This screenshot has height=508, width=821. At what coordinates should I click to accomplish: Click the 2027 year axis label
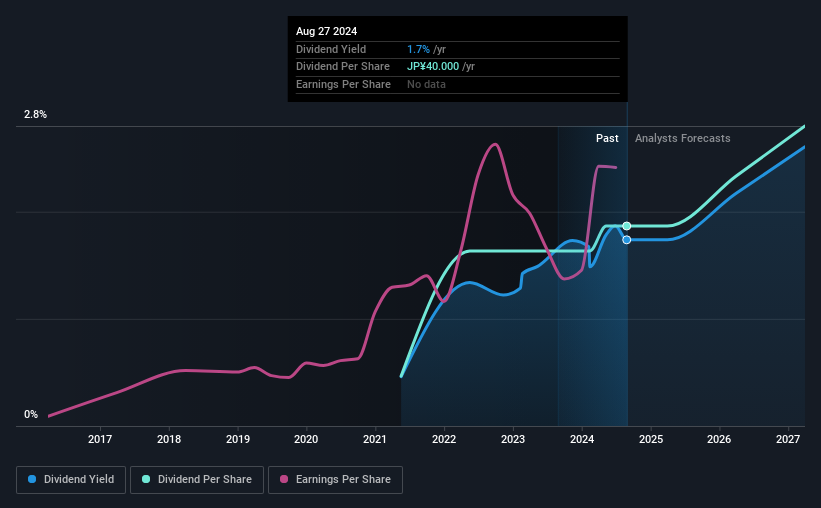[788, 439]
